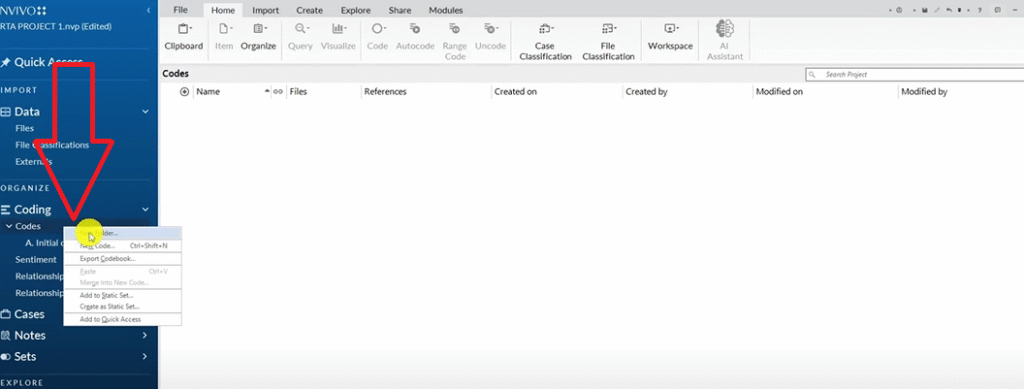Open File Classifications in sidebar

point(52,145)
